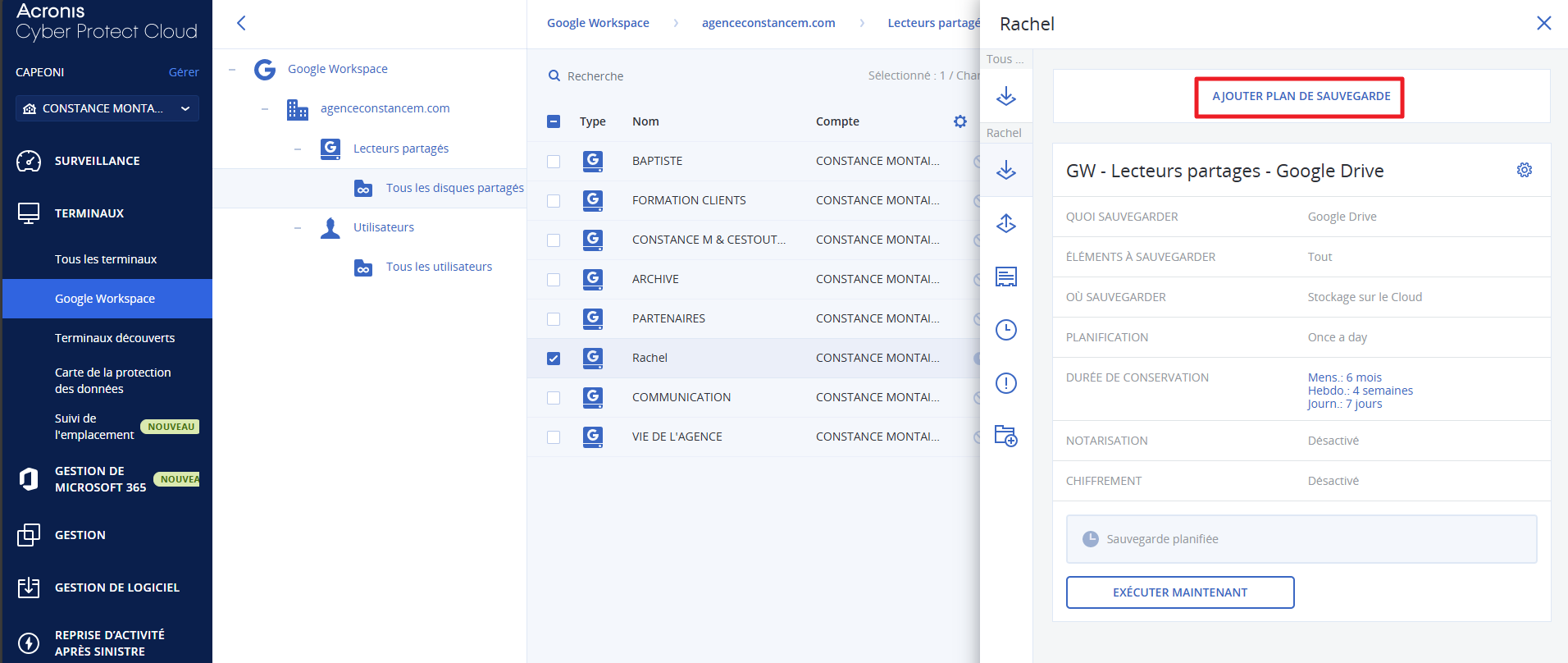This screenshot has height=663, width=1568.
Task: Click the Gestion de Microsoft 365 icon
Action: point(29,479)
